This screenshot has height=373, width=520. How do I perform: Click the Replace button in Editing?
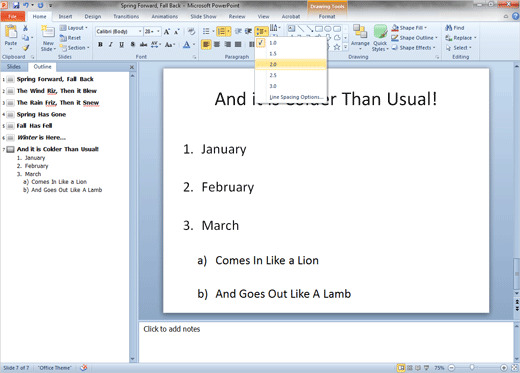point(461,38)
